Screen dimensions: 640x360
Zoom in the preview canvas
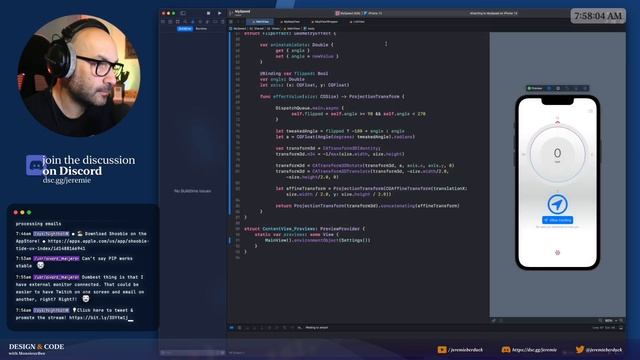(621, 321)
